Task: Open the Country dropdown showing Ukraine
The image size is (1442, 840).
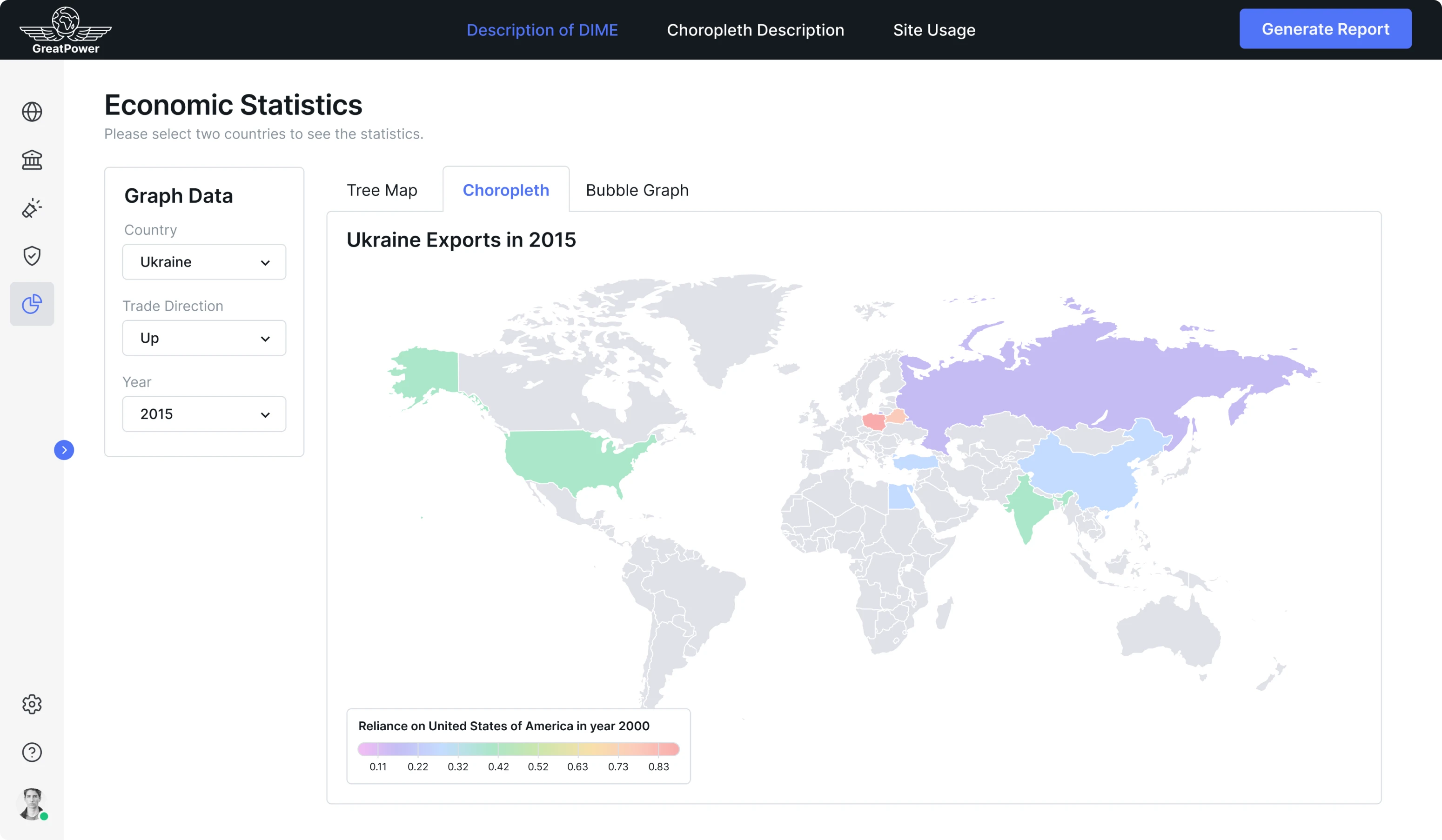Action: [x=204, y=262]
